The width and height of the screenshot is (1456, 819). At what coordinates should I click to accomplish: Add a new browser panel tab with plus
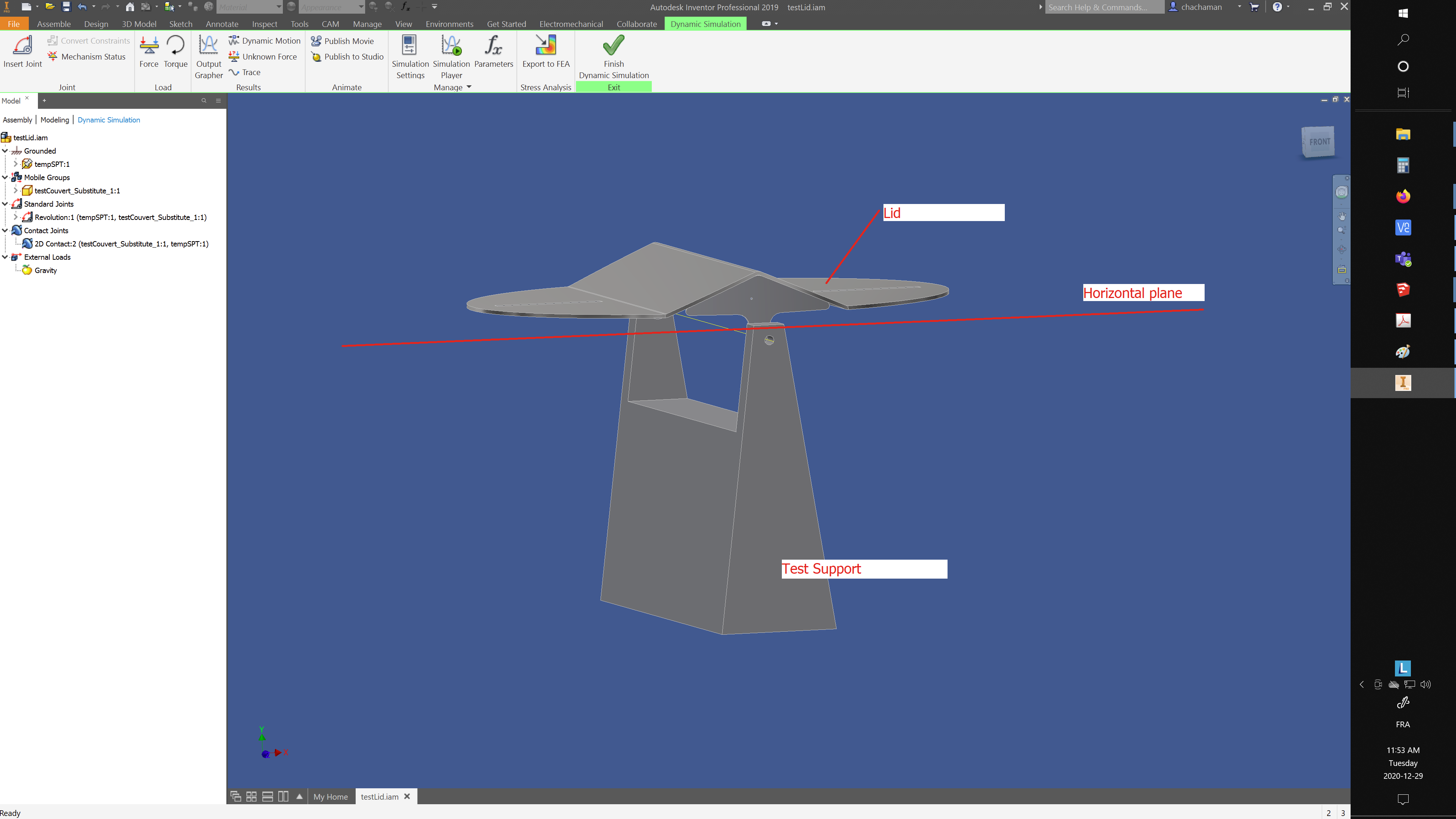pos(44,100)
